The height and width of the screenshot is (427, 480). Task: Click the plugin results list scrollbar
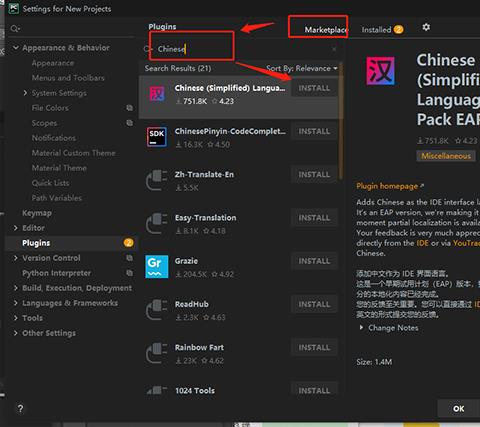click(341, 120)
